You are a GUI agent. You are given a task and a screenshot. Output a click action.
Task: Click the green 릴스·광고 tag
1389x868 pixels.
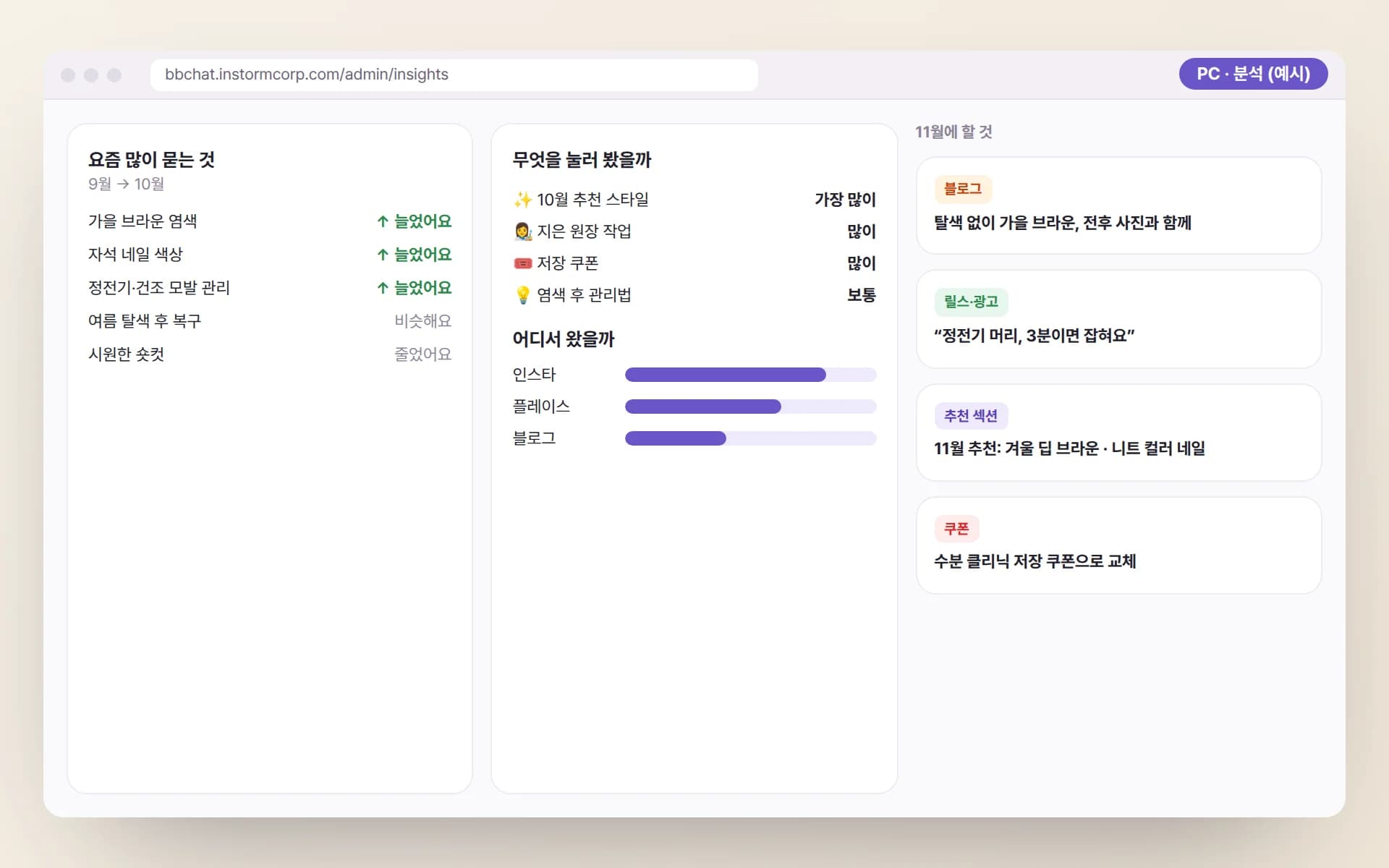click(x=971, y=302)
